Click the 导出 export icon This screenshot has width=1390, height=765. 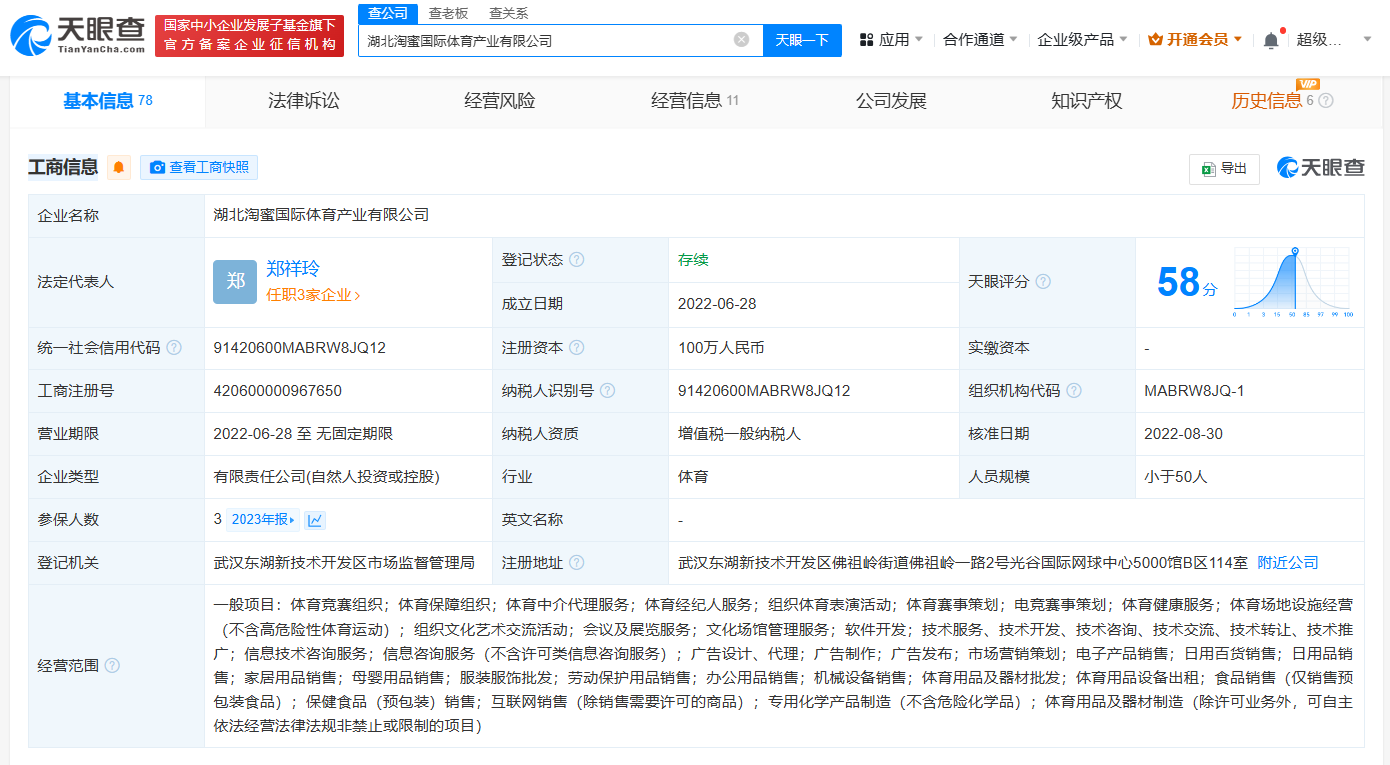(1208, 169)
